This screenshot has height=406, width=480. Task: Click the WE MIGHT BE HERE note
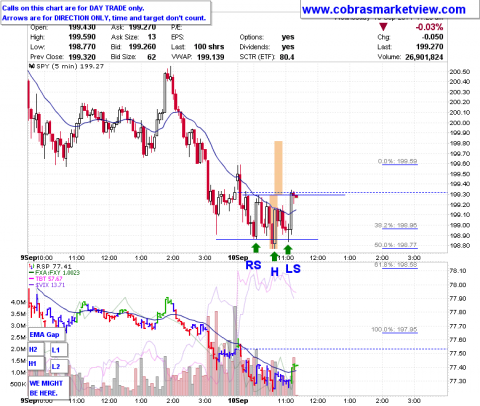49,388
